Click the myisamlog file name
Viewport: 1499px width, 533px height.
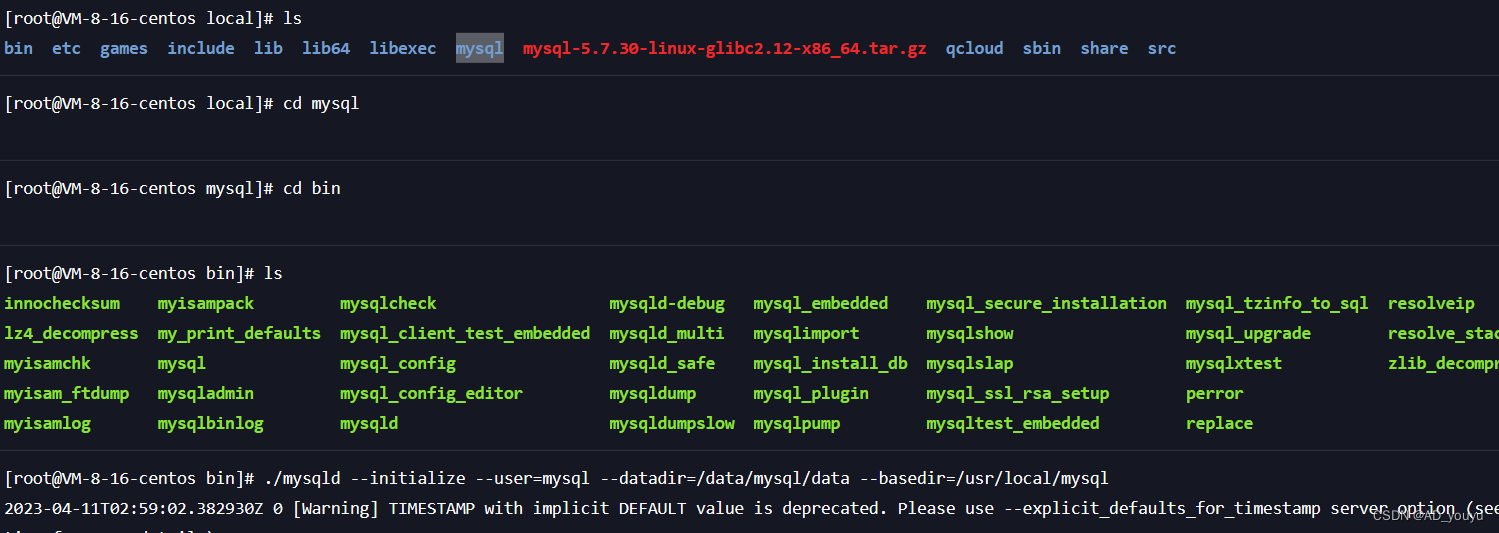(48, 423)
